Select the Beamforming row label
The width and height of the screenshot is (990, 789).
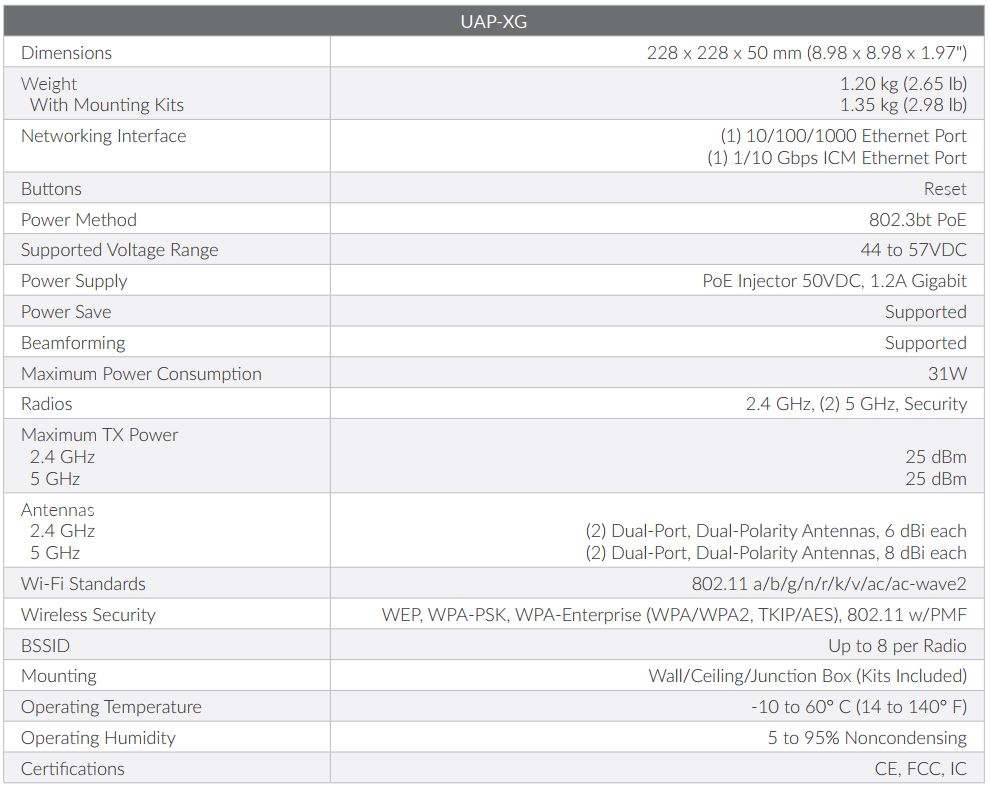[73, 343]
